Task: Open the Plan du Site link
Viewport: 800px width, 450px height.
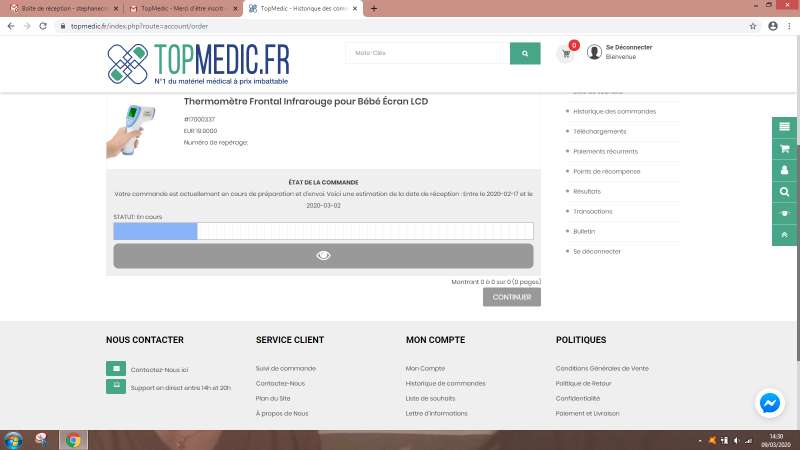Action: point(273,398)
